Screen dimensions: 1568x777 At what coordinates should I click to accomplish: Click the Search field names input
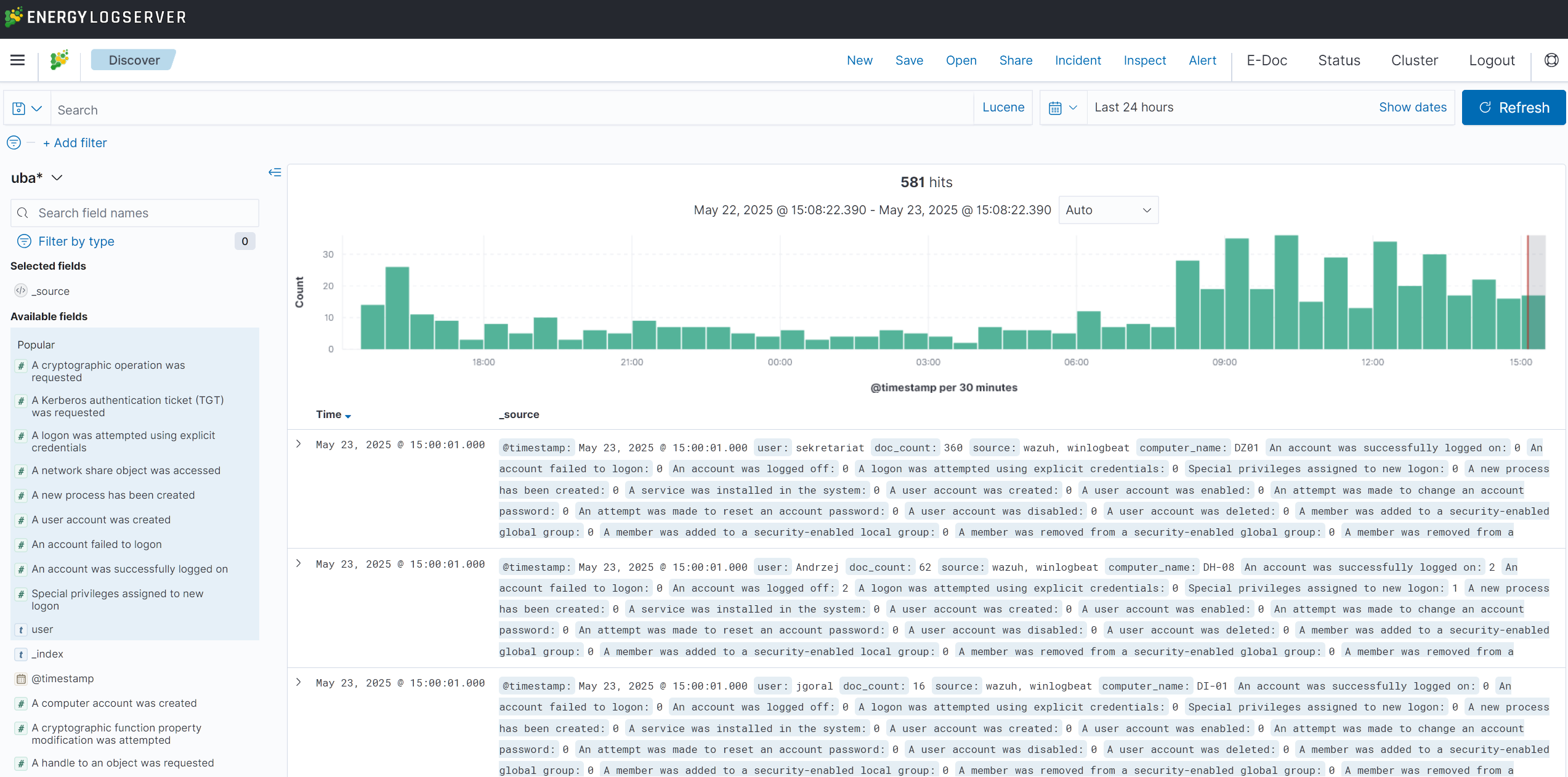pyautogui.click(x=135, y=213)
